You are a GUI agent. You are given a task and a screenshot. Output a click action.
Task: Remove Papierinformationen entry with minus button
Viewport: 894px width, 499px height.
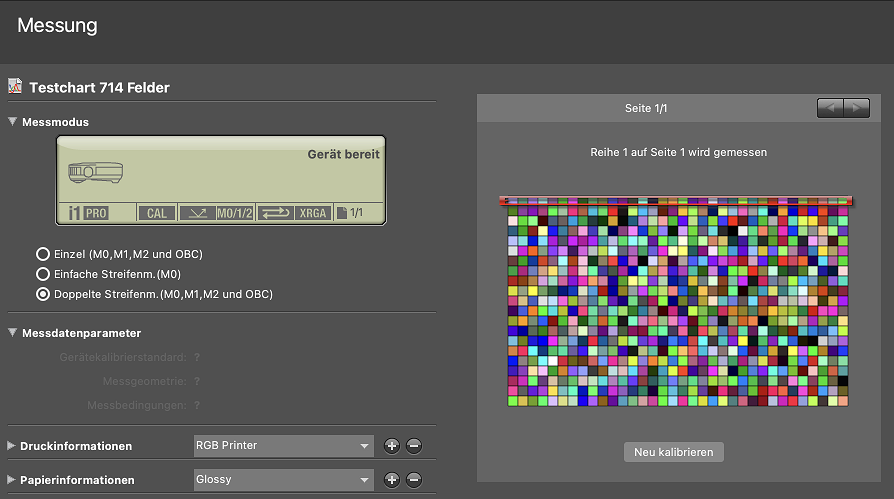(414, 480)
